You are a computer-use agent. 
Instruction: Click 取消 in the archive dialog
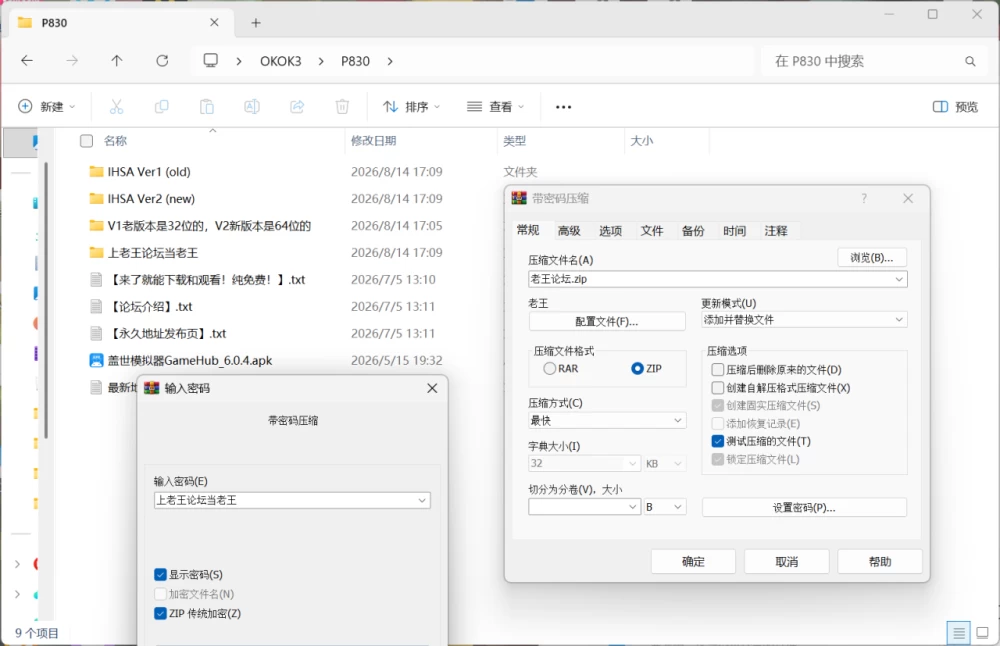tap(786, 562)
